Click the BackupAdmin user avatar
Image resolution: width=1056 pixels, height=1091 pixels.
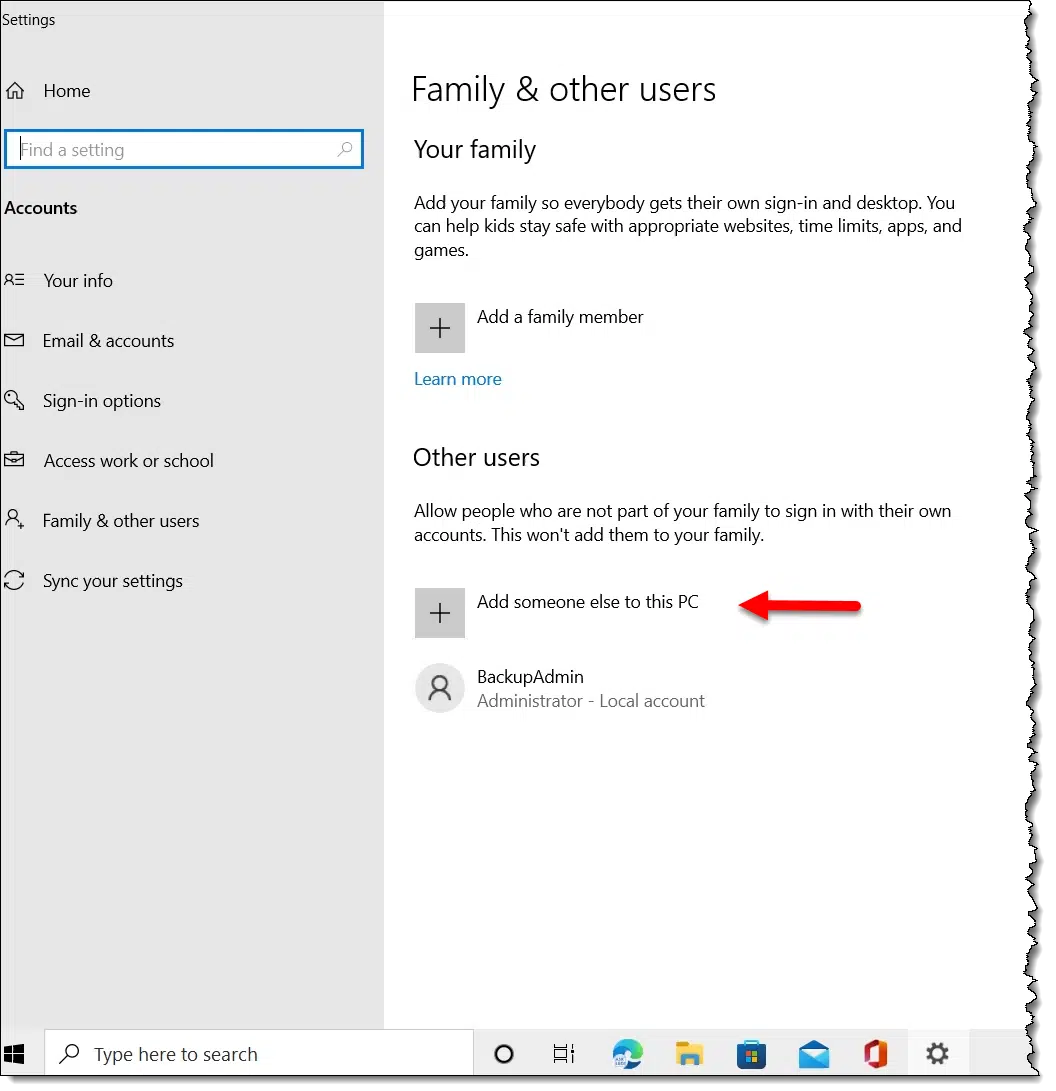point(440,688)
